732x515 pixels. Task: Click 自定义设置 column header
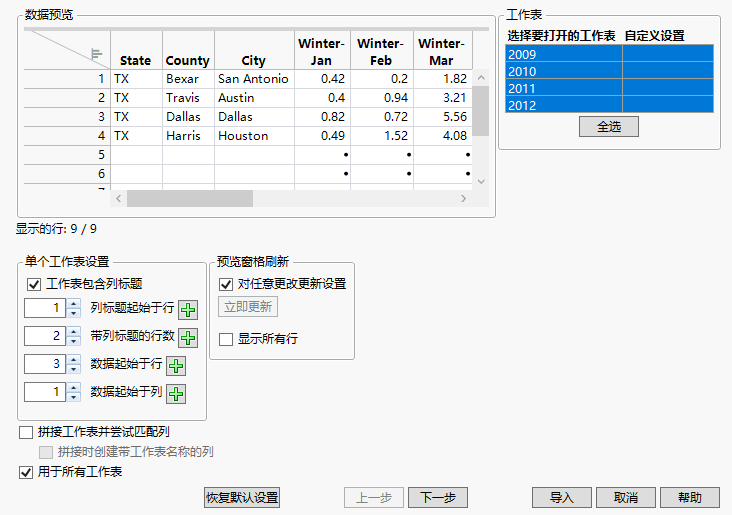pos(655,36)
